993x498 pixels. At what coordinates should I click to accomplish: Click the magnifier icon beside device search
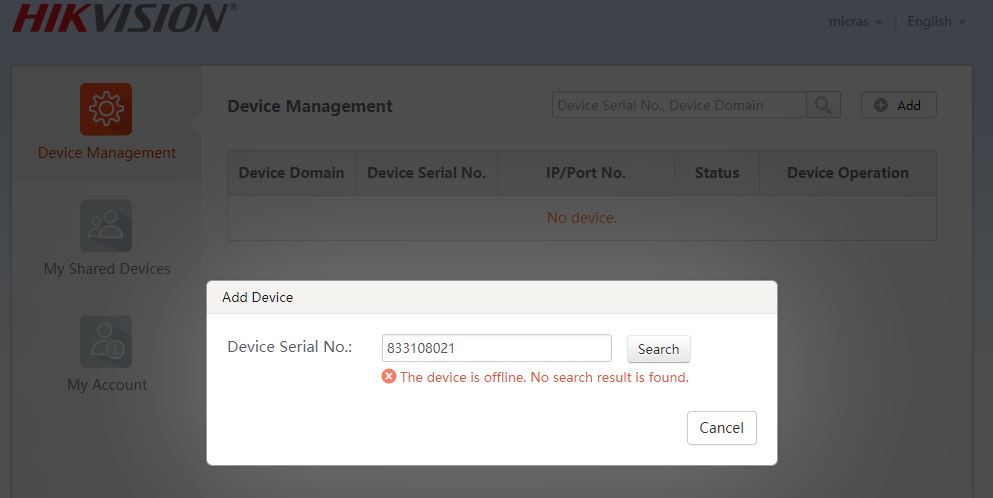tap(823, 105)
